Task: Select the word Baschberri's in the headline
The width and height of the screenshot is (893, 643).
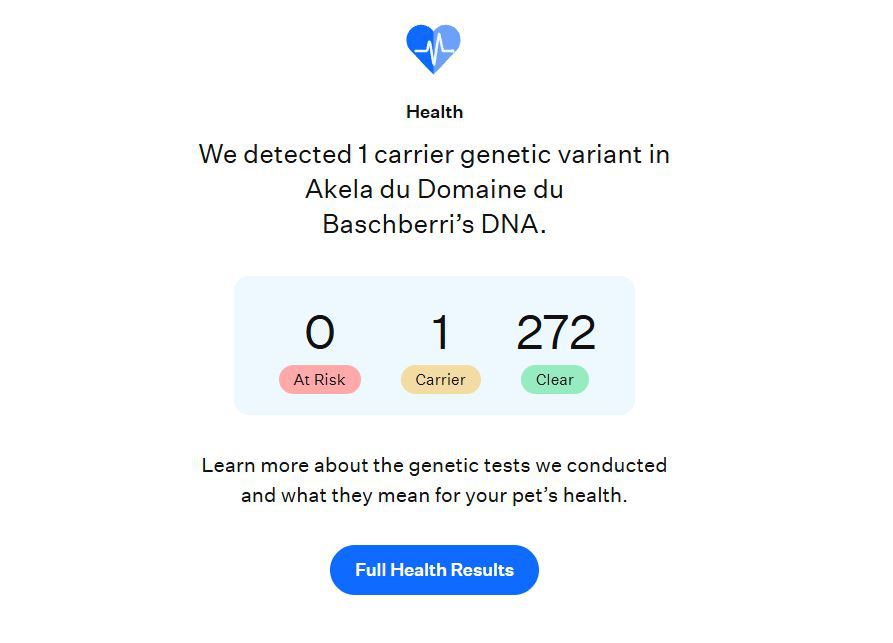Action: 398,224
